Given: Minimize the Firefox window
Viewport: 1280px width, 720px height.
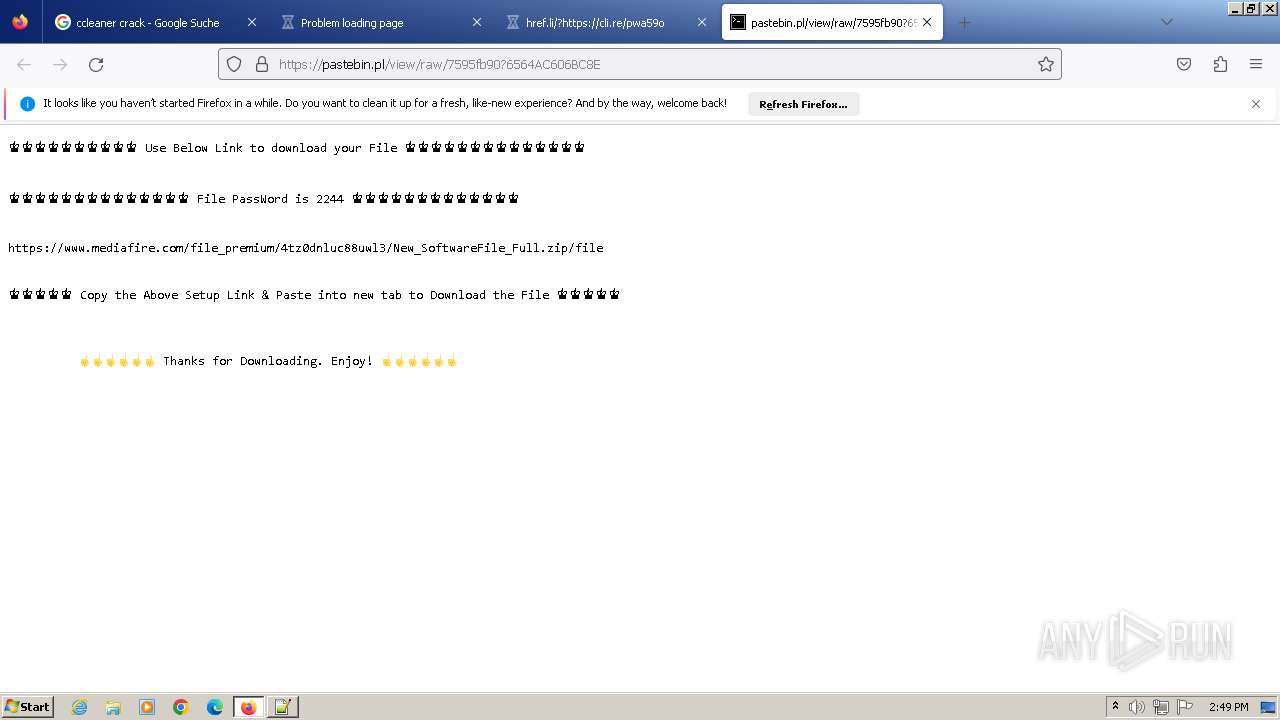Looking at the screenshot, I should 1235,8.
